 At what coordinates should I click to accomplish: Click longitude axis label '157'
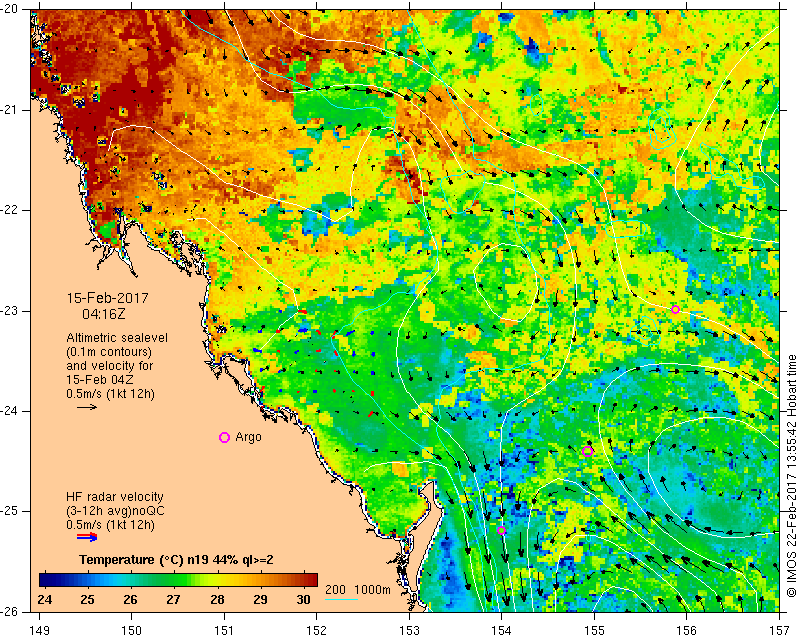point(780,631)
